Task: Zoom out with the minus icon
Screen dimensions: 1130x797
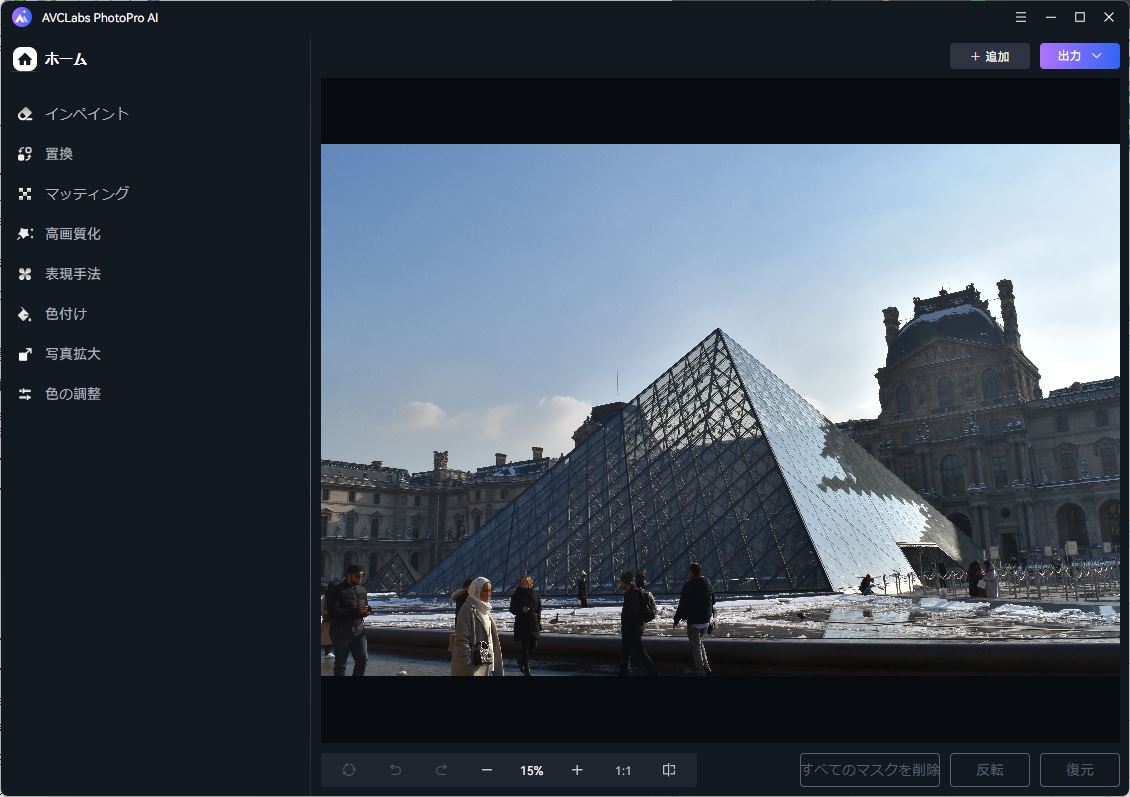Action: coord(486,770)
